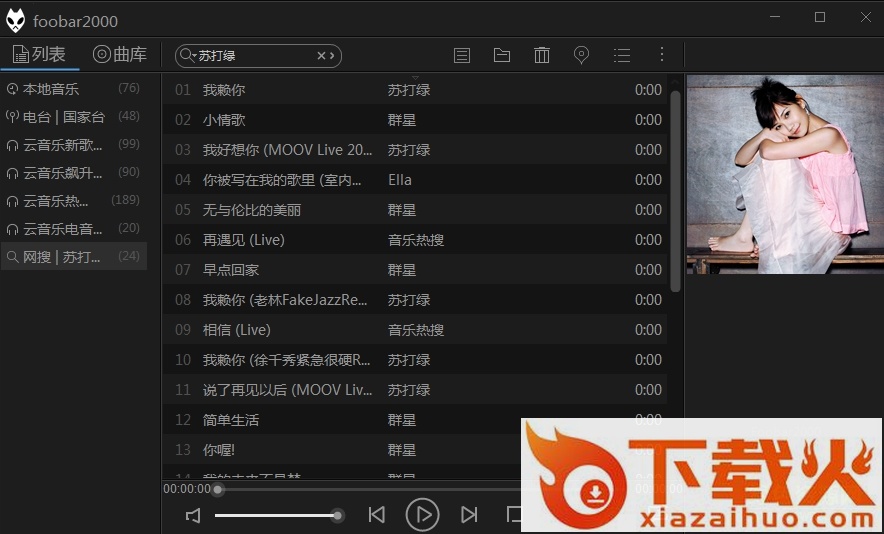Screen dimensions: 884x534
Task: Click the magnifier icon beside 网搜
Action: click(12, 257)
